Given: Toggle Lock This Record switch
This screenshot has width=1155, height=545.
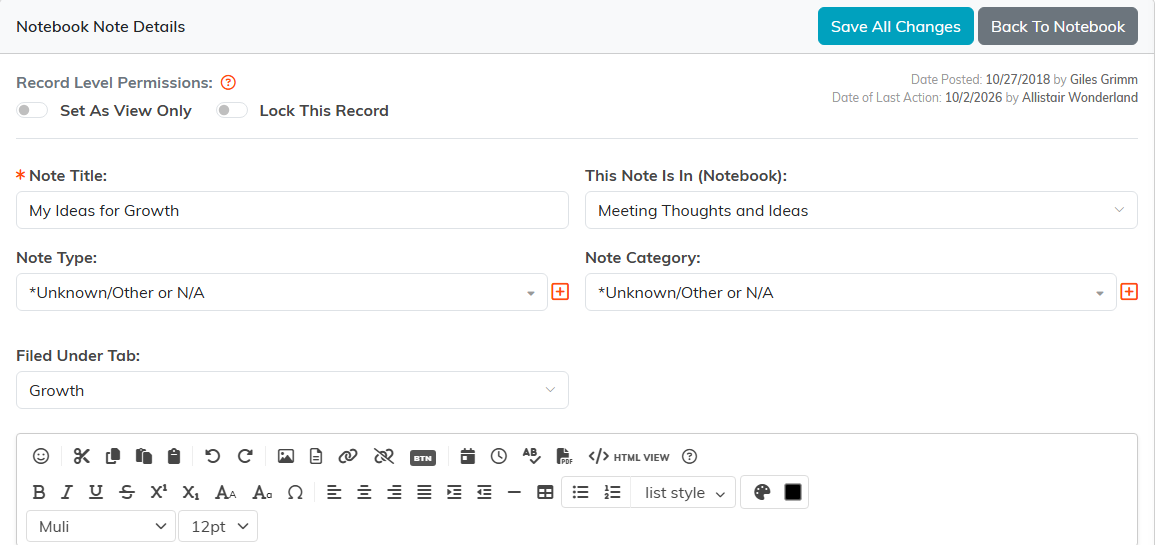Looking at the screenshot, I should (x=231, y=110).
